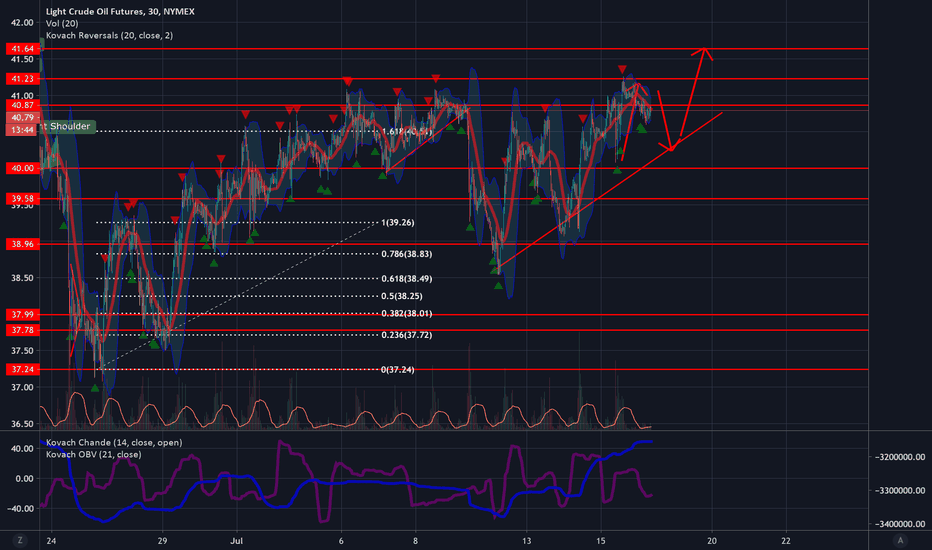The height and width of the screenshot is (550, 932).
Task: Click the 22 date on time axis
Action: (786, 541)
